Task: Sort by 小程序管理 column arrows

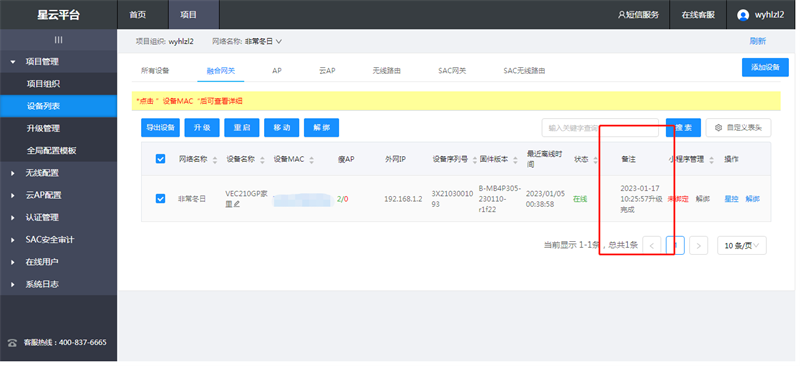Action: click(x=711, y=160)
